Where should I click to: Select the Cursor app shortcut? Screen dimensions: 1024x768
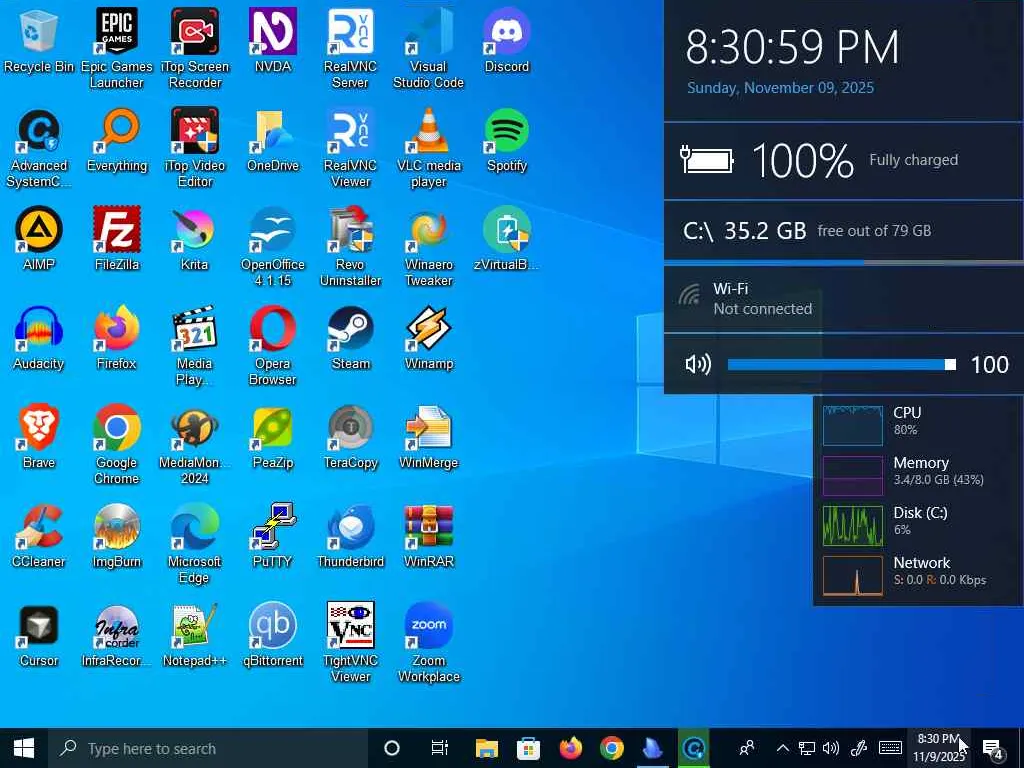(x=39, y=635)
